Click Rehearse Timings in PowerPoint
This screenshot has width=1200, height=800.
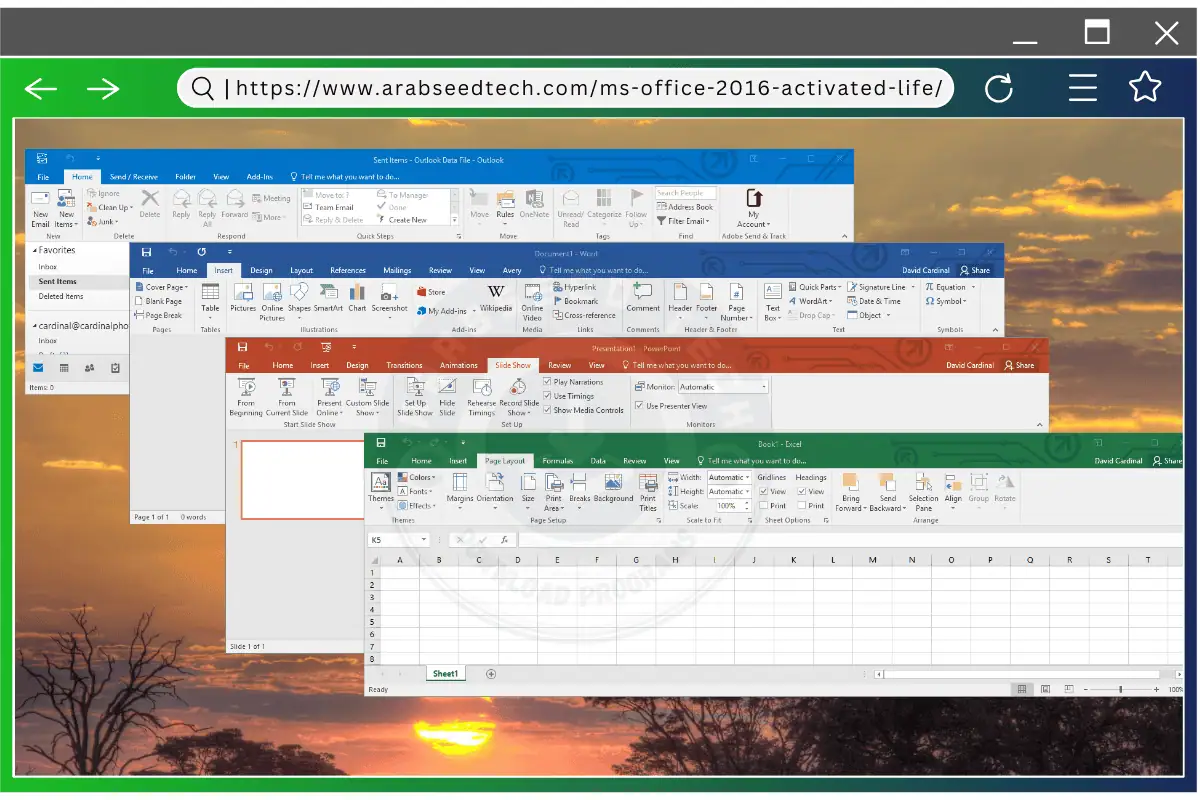(481, 398)
